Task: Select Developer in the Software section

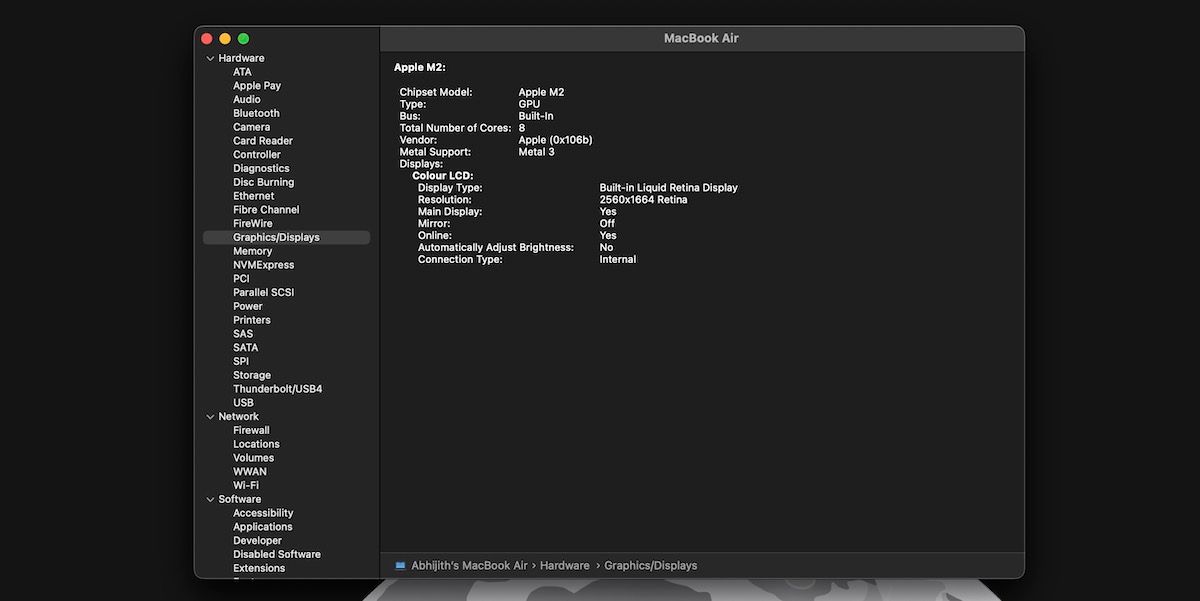Action: (257, 540)
